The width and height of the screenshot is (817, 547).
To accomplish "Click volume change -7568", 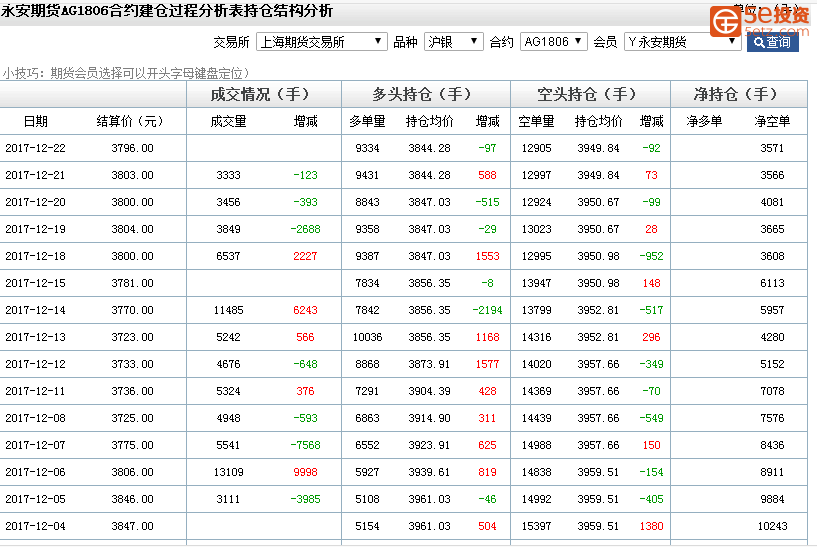I will pyautogui.click(x=305, y=445).
